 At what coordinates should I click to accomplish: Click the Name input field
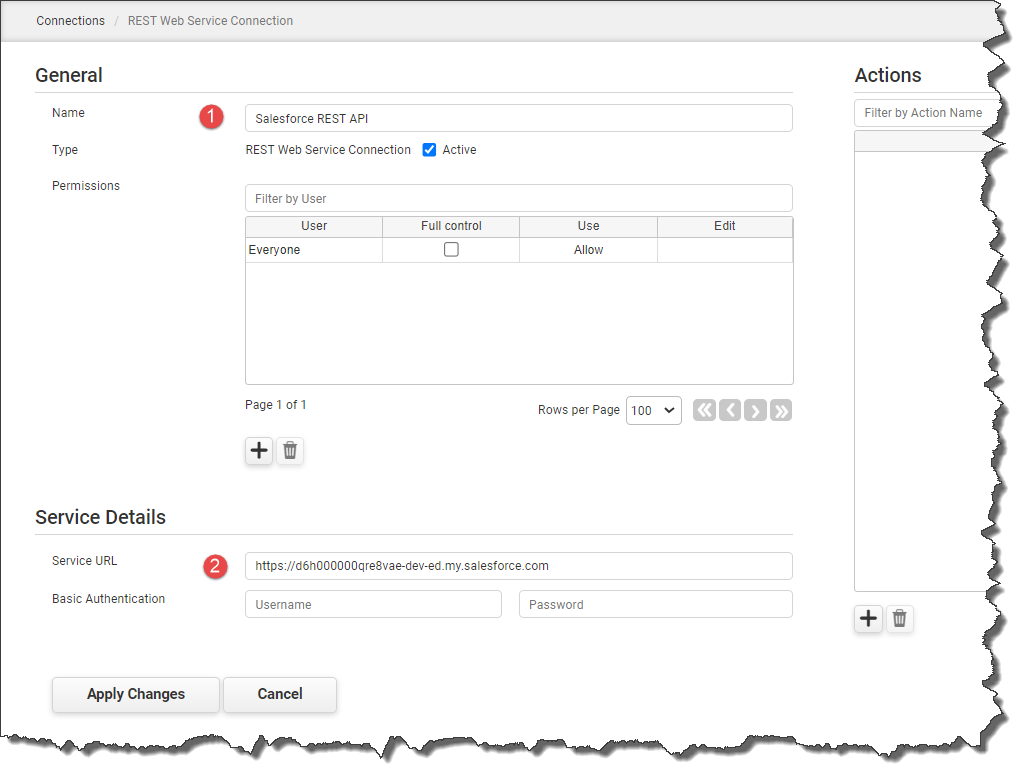pyautogui.click(x=518, y=118)
